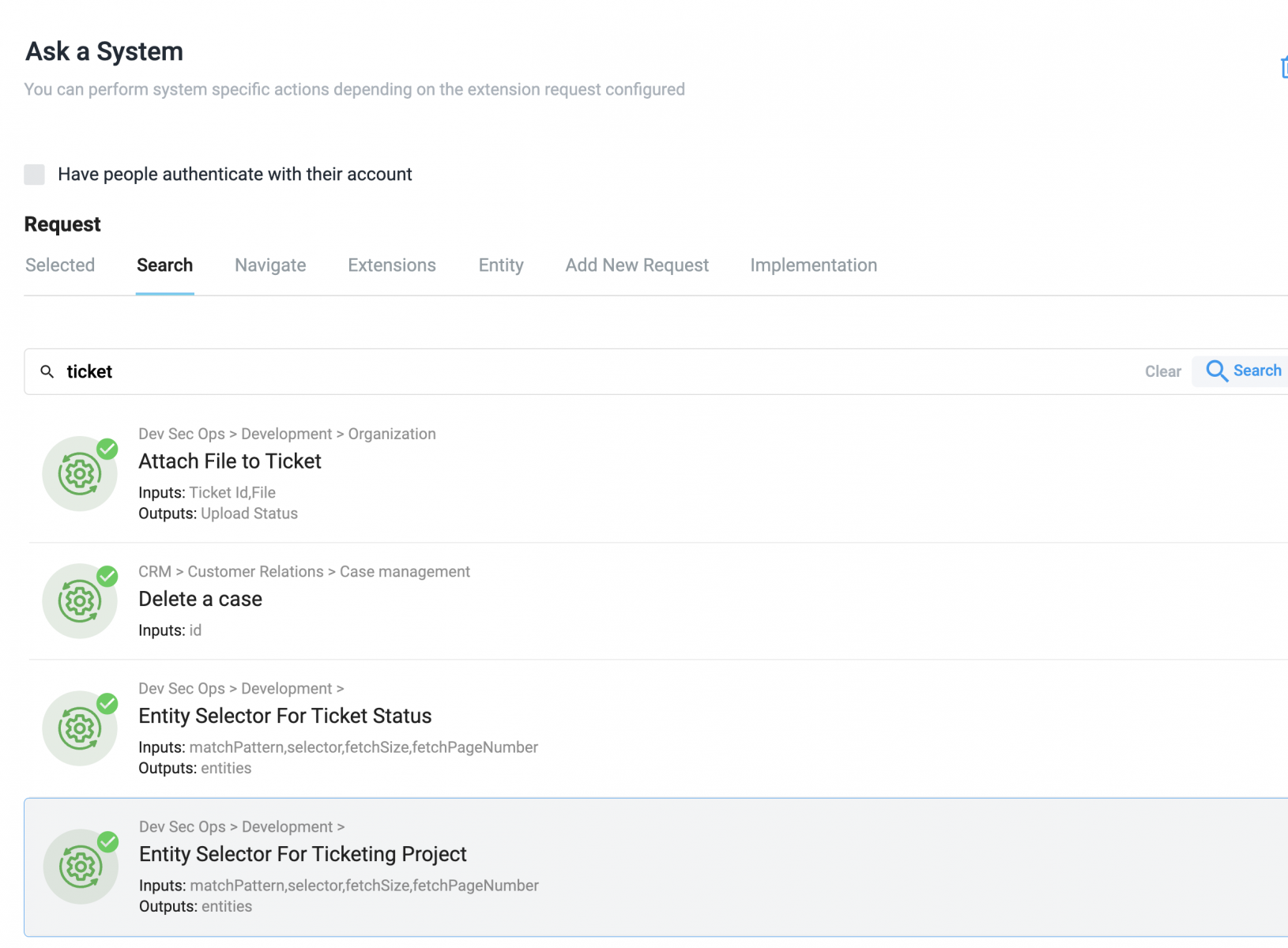Switch to the Selected tab
1288x948 pixels.
tap(60, 265)
